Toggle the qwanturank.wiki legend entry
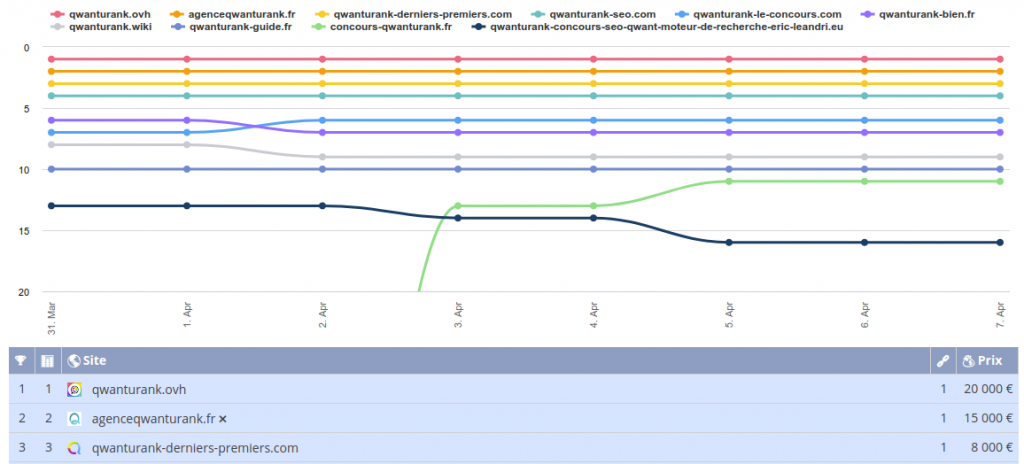This screenshot has width=1024, height=464. click(101, 27)
